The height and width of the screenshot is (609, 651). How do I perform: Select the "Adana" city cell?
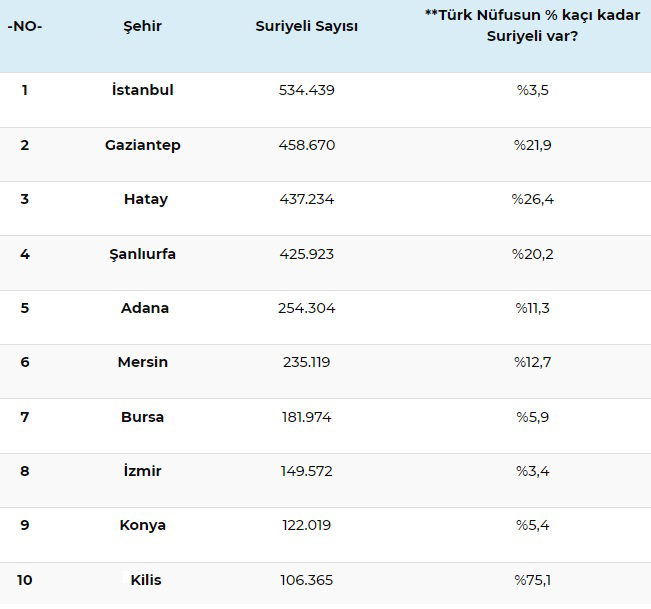(145, 308)
